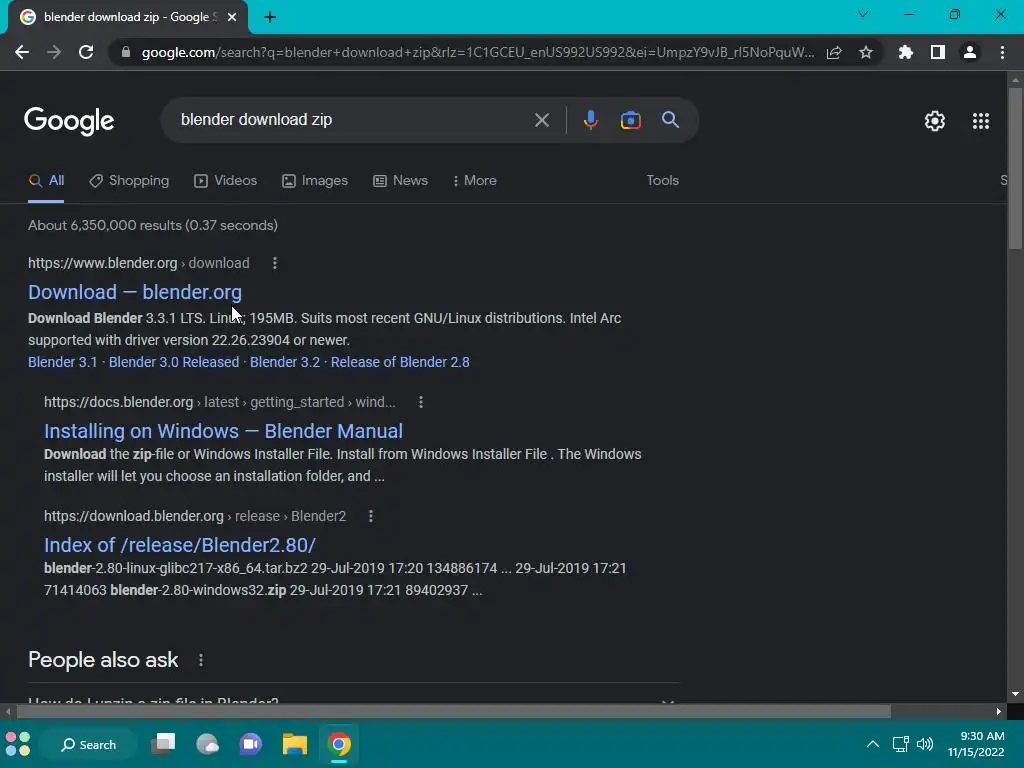Open the tab search chevron

863,14
